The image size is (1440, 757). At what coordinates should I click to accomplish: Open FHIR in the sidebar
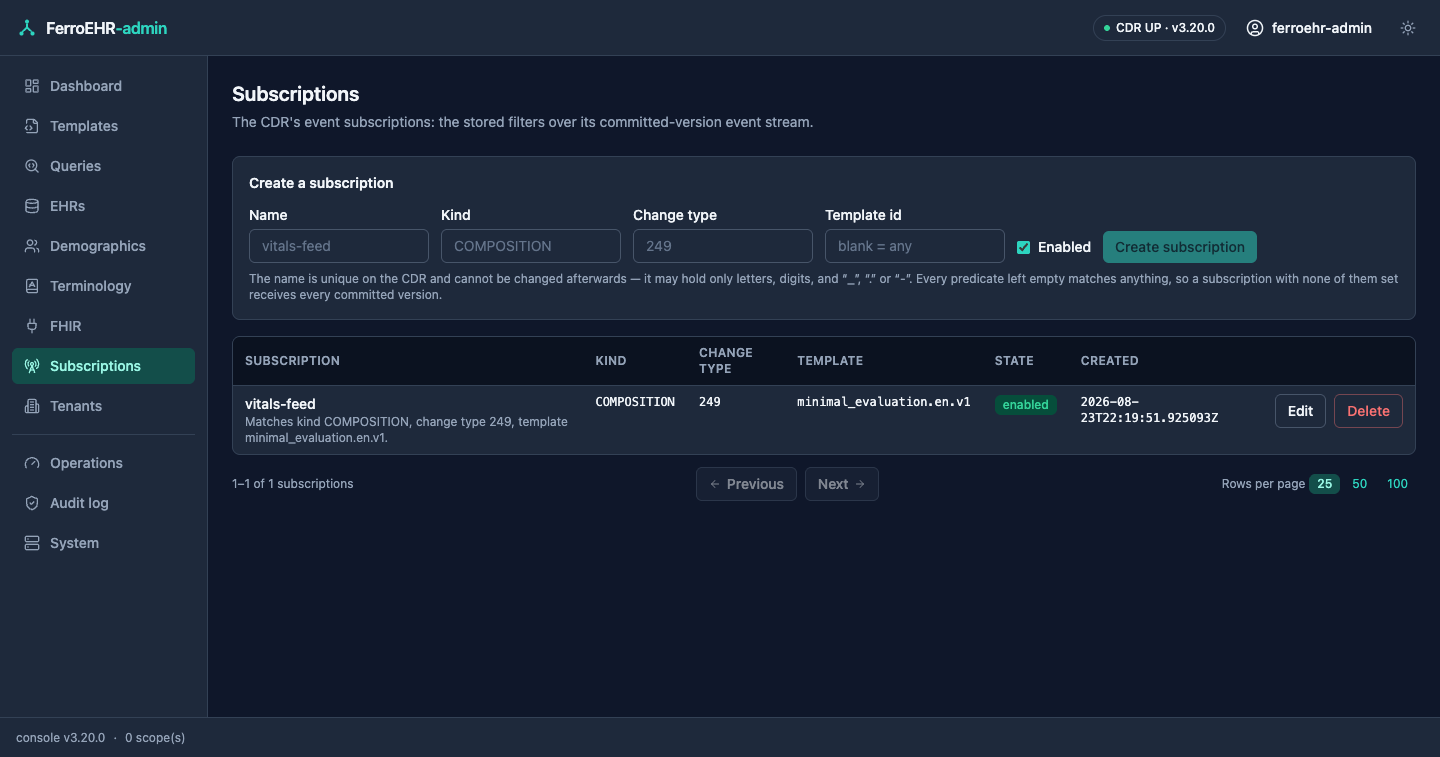pos(103,326)
